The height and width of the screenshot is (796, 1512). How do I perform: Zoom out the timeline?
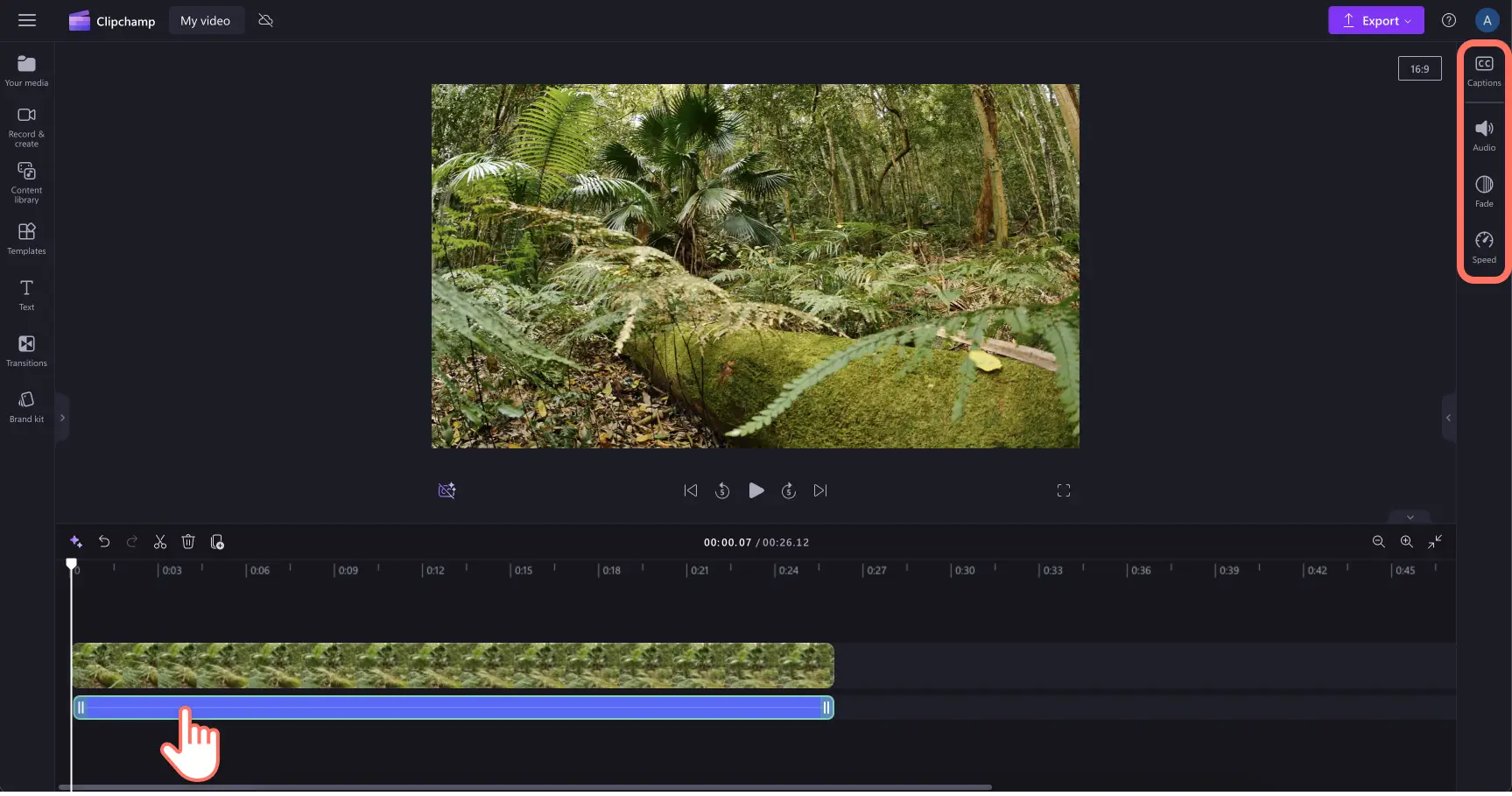click(1378, 542)
